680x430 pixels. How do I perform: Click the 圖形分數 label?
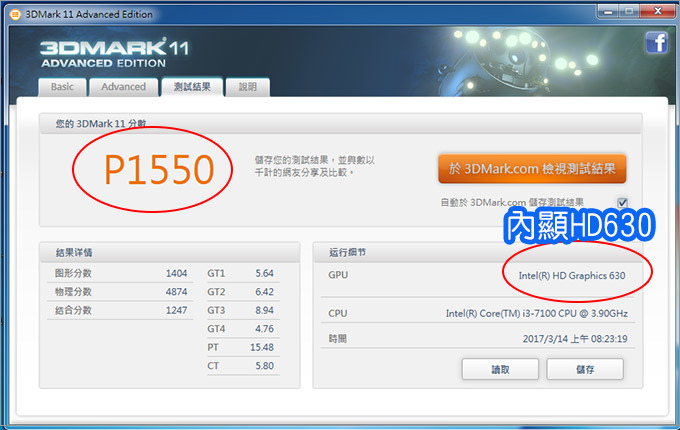(x=73, y=274)
